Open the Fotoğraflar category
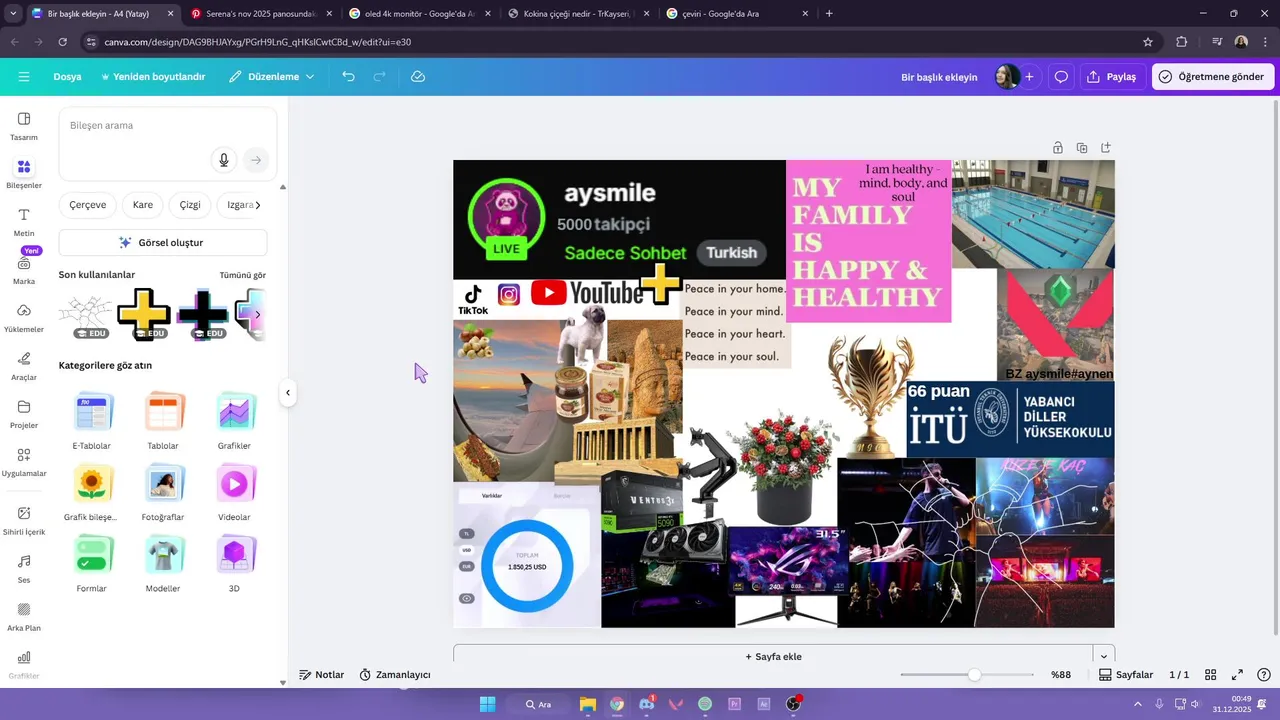The image size is (1280, 720). click(163, 492)
